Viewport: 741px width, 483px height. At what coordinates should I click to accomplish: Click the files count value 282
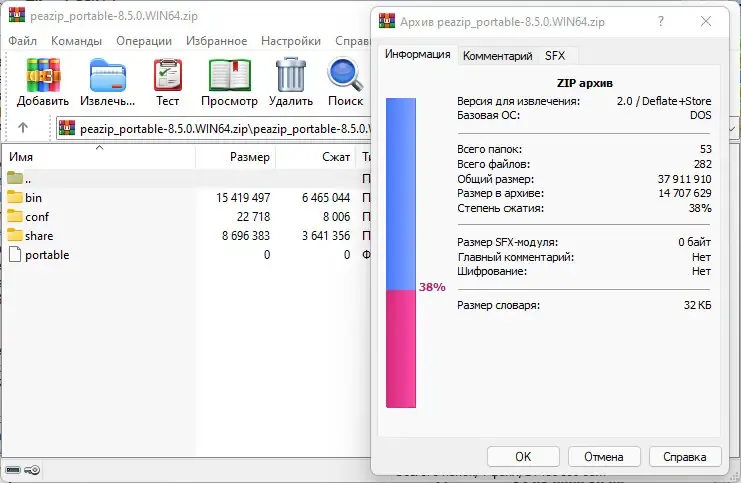click(703, 164)
